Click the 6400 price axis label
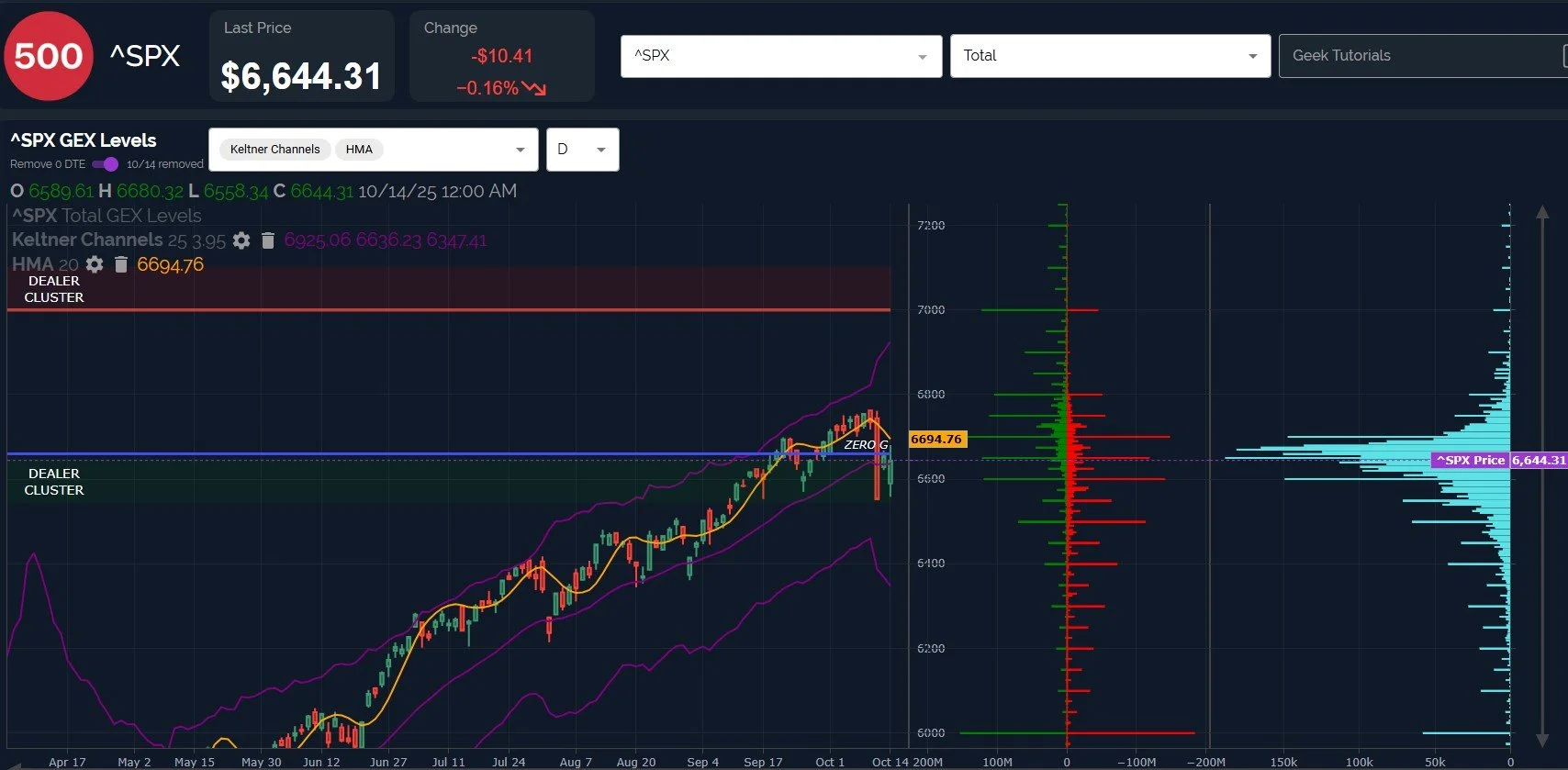 coord(931,564)
